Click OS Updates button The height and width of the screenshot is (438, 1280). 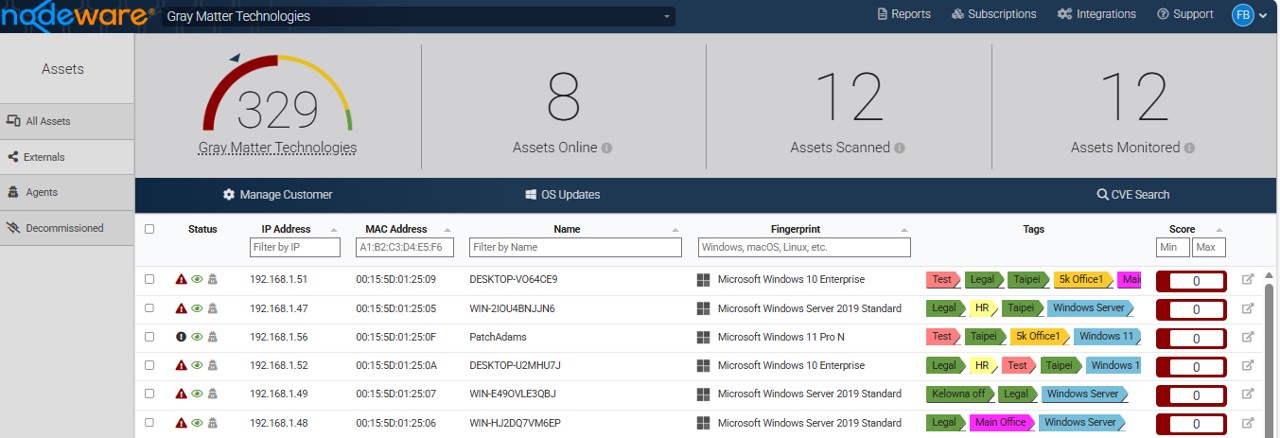pyautogui.click(x=562, y=195)
